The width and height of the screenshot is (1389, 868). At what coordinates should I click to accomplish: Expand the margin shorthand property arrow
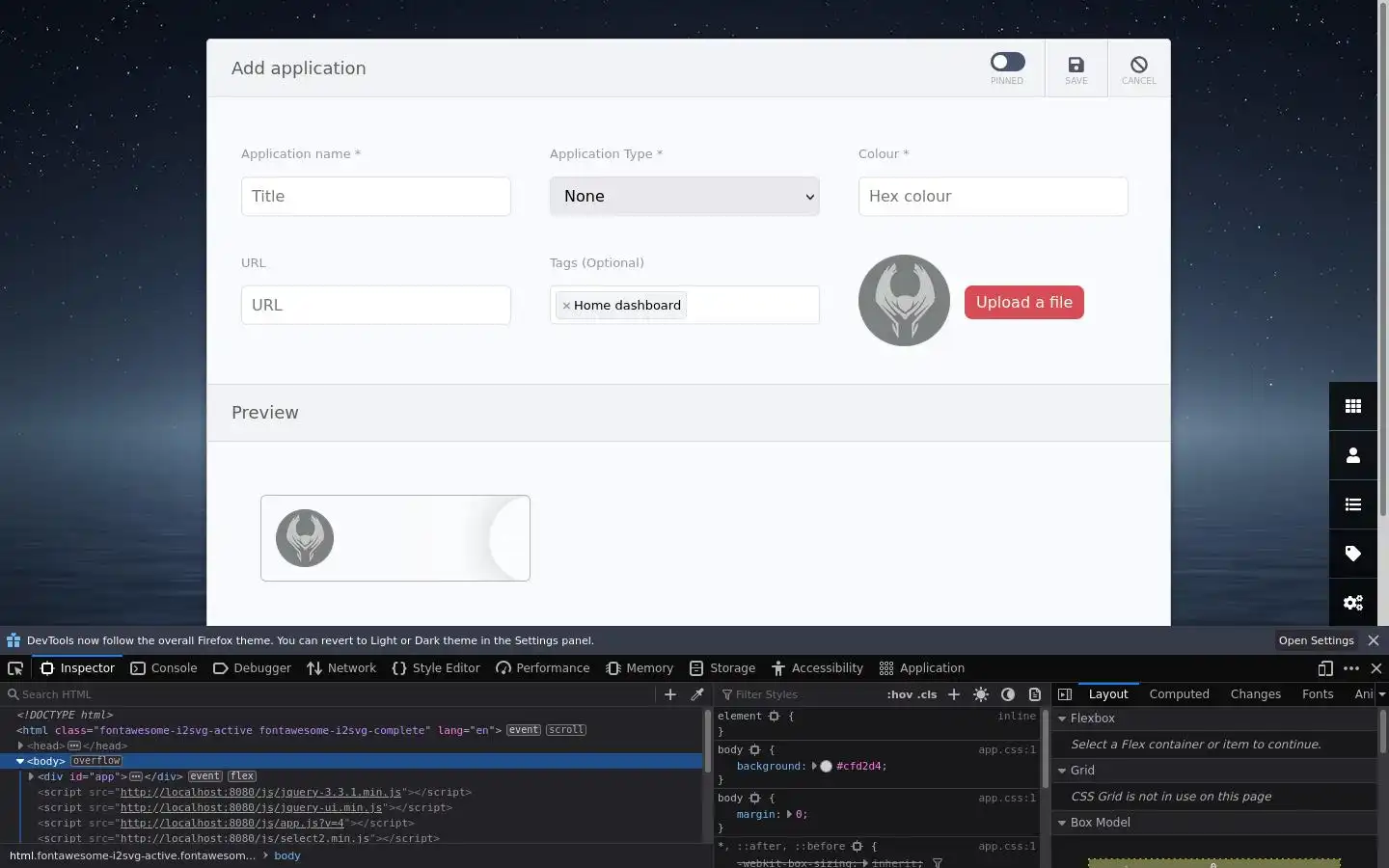(x=789, y=815)
